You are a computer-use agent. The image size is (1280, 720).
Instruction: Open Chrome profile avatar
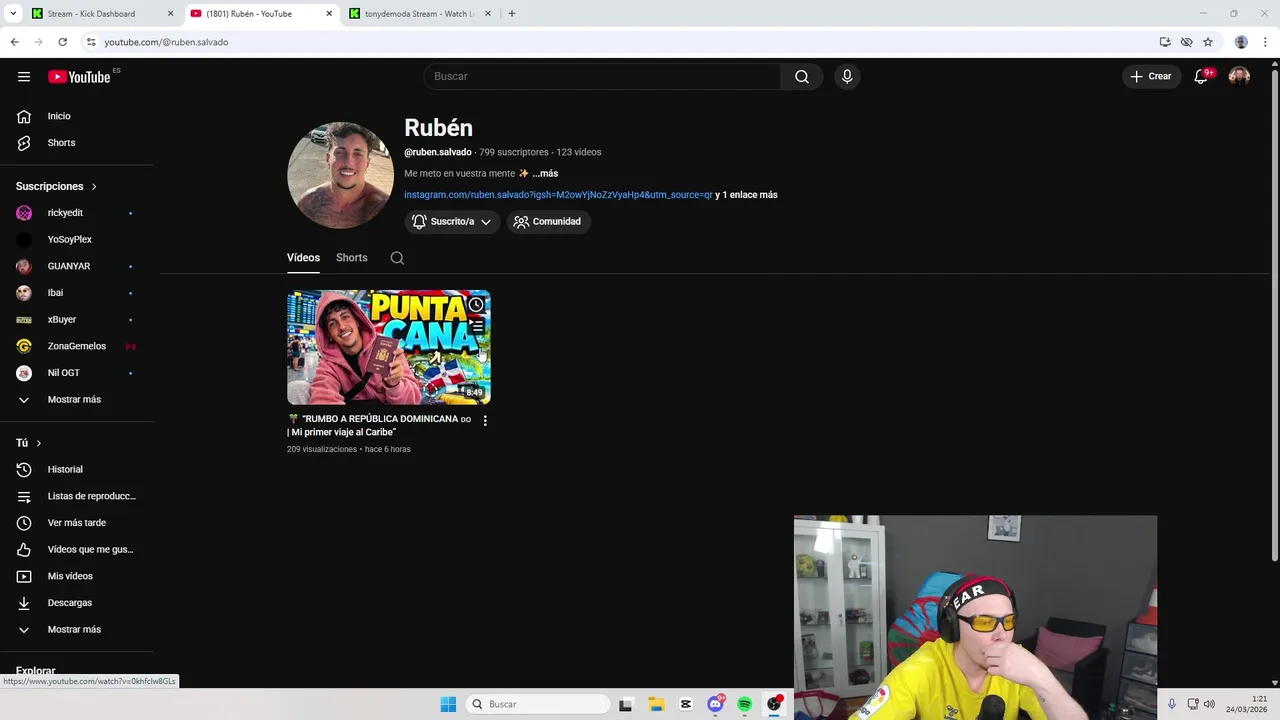[1241, 42]
